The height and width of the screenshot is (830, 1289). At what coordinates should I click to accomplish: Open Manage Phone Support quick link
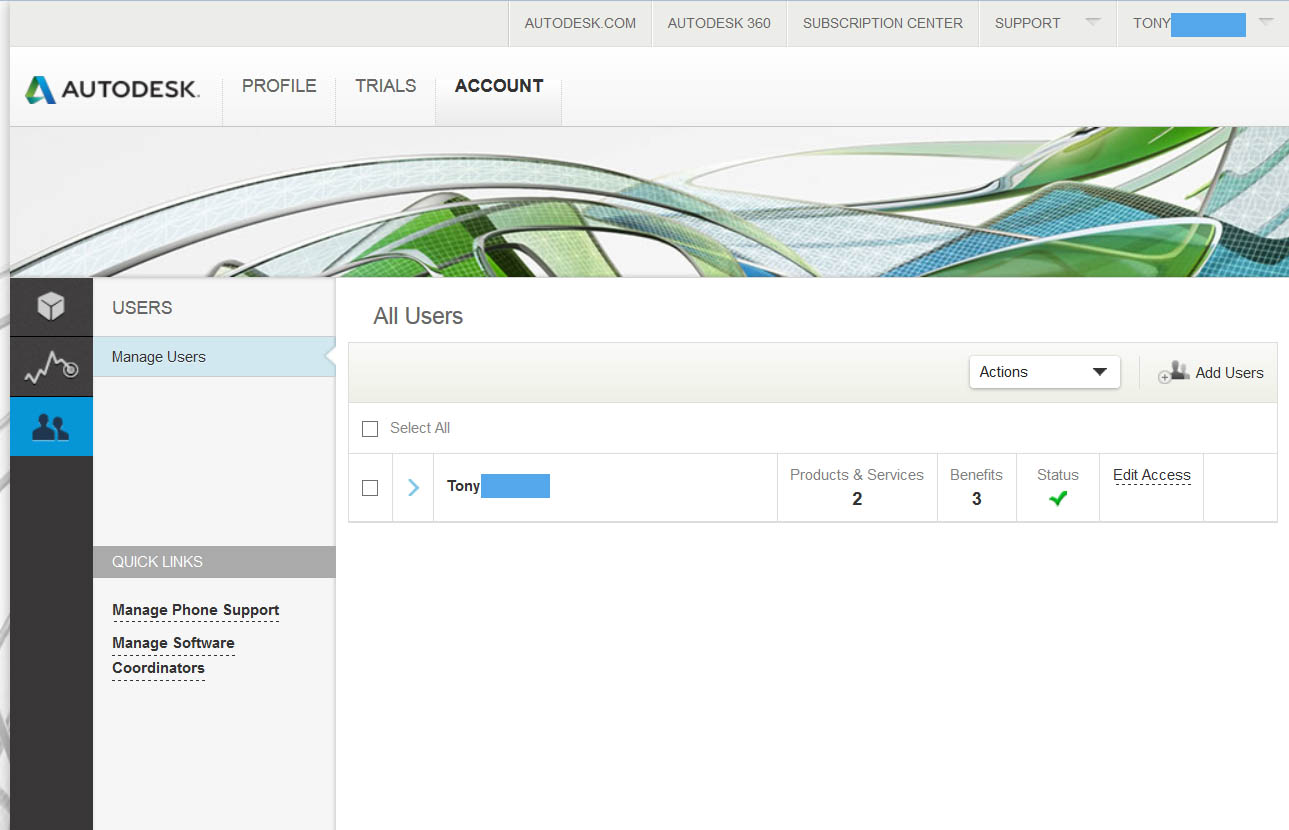point(196,610)
